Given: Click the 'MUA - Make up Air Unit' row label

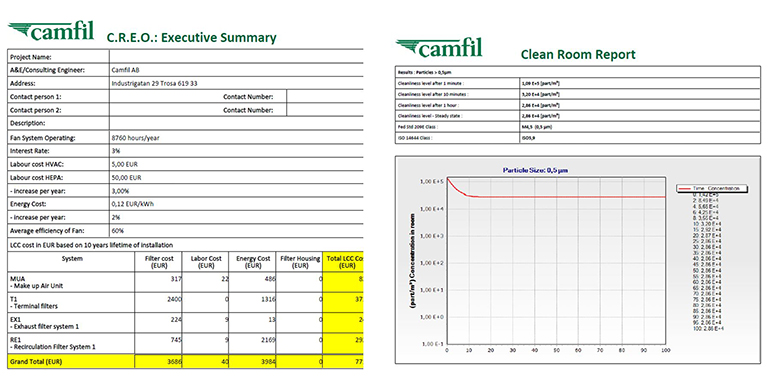Looking at the screenshot, I should point(36,282).
